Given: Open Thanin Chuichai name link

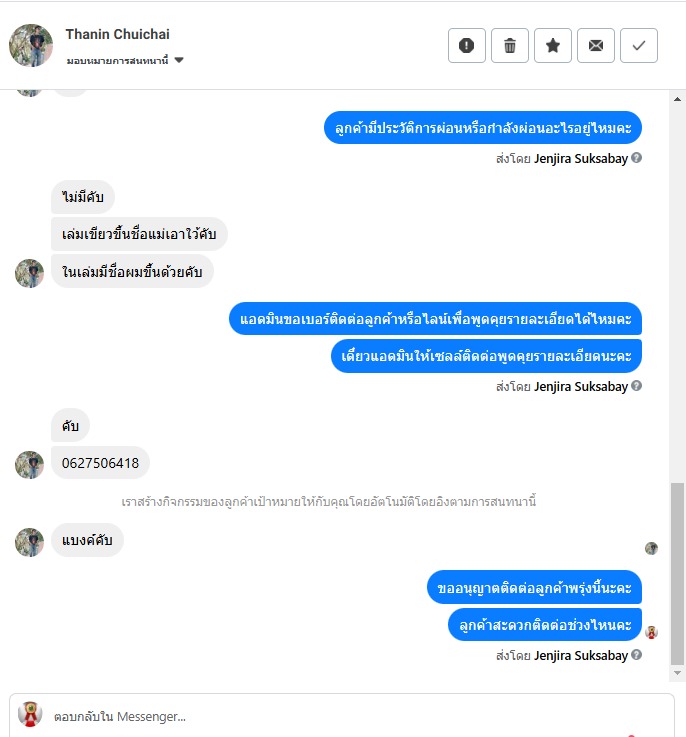Looking at the screenshot, I should click(x=118, y=34).
